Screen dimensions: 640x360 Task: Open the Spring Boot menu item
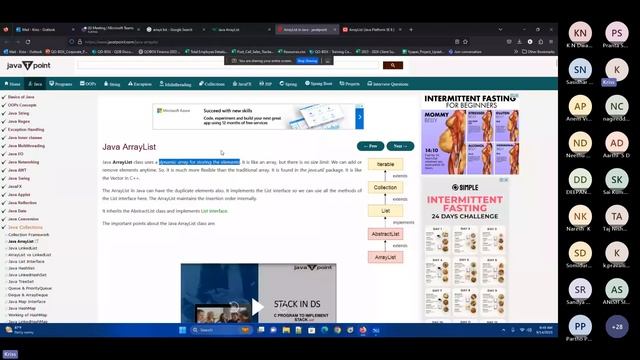pos(319,84)
